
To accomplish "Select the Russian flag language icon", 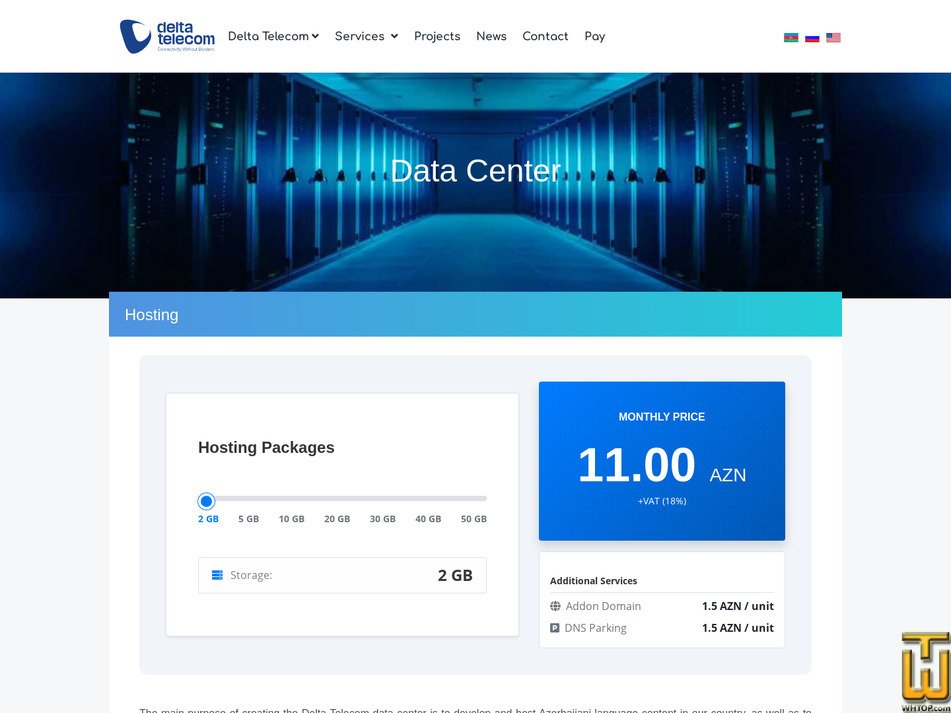I will pos(812,38).
